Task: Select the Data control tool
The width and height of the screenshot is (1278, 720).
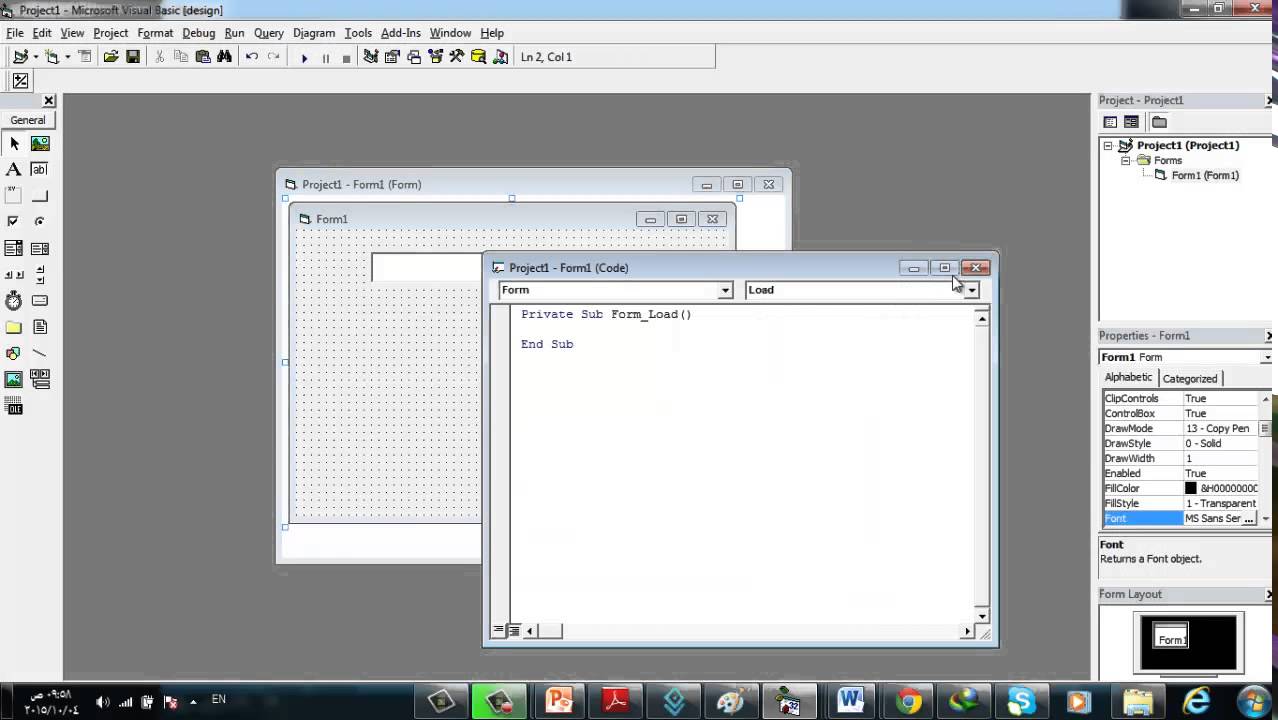Action: coord(40,379)
